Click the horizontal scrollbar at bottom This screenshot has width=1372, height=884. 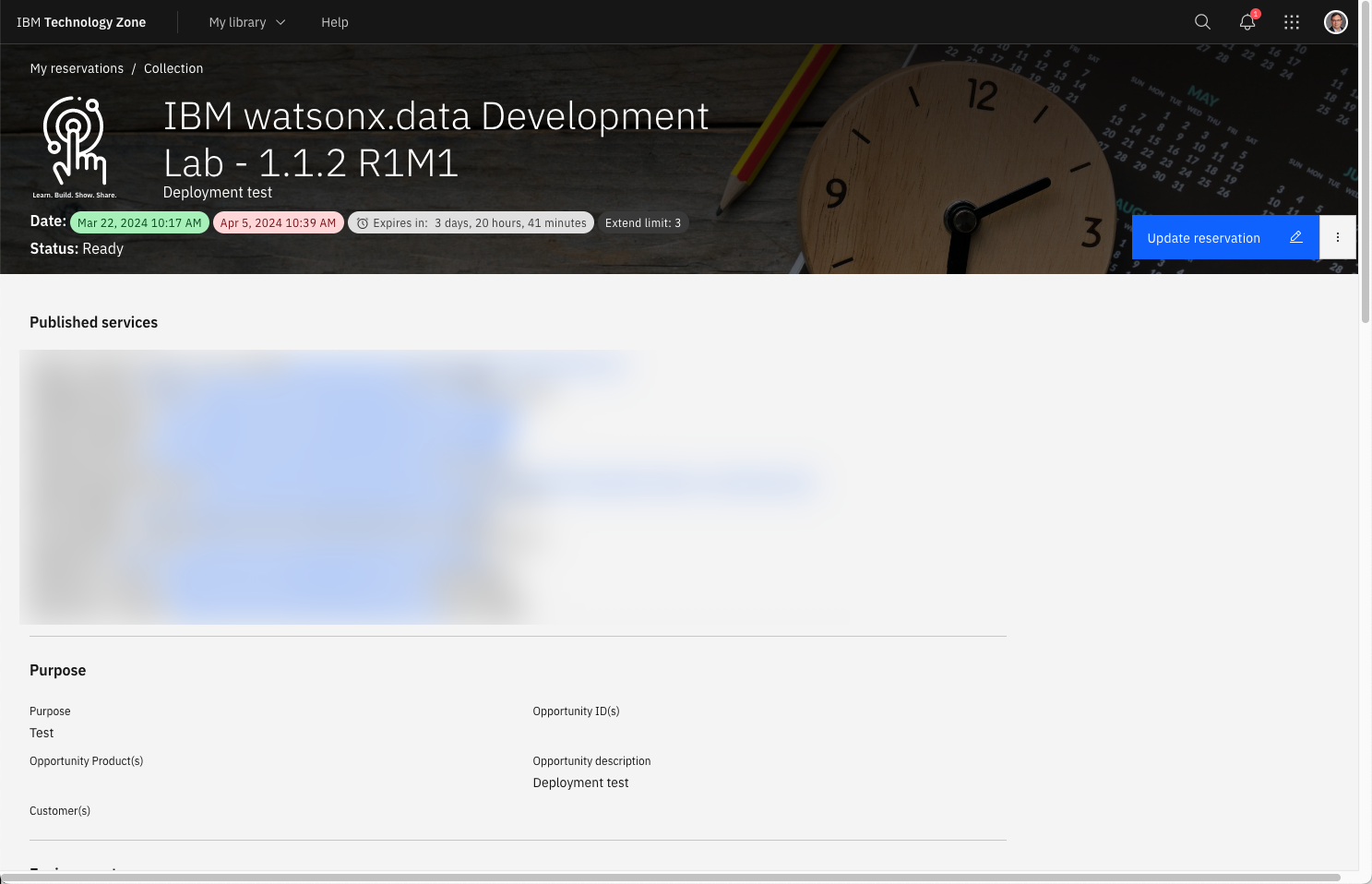[671, 877]
